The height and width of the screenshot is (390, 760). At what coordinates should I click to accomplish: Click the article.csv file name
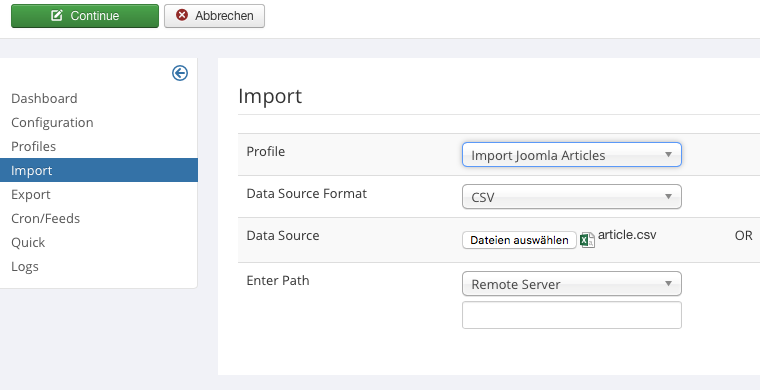coord(627,235)
